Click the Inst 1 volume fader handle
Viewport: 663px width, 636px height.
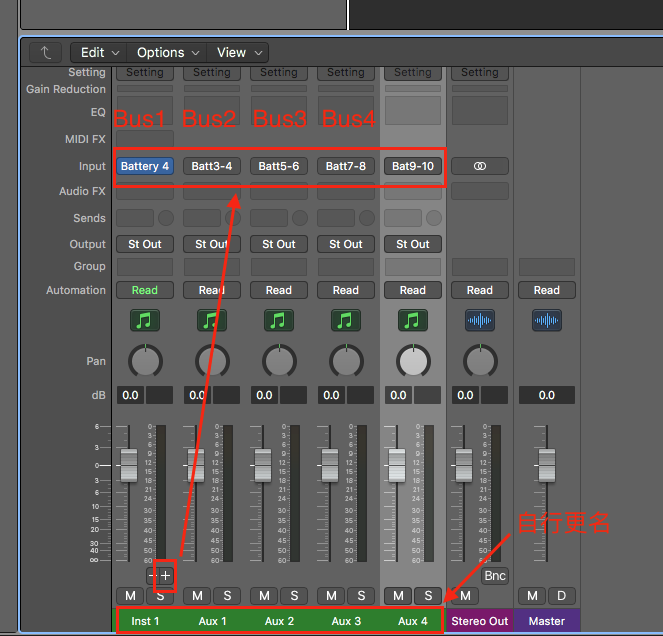129,465
